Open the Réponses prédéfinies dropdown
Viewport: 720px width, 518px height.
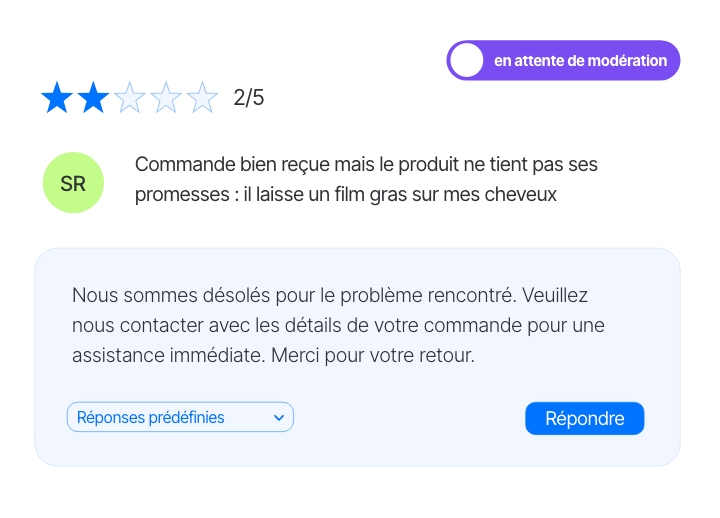coord(180,417)
